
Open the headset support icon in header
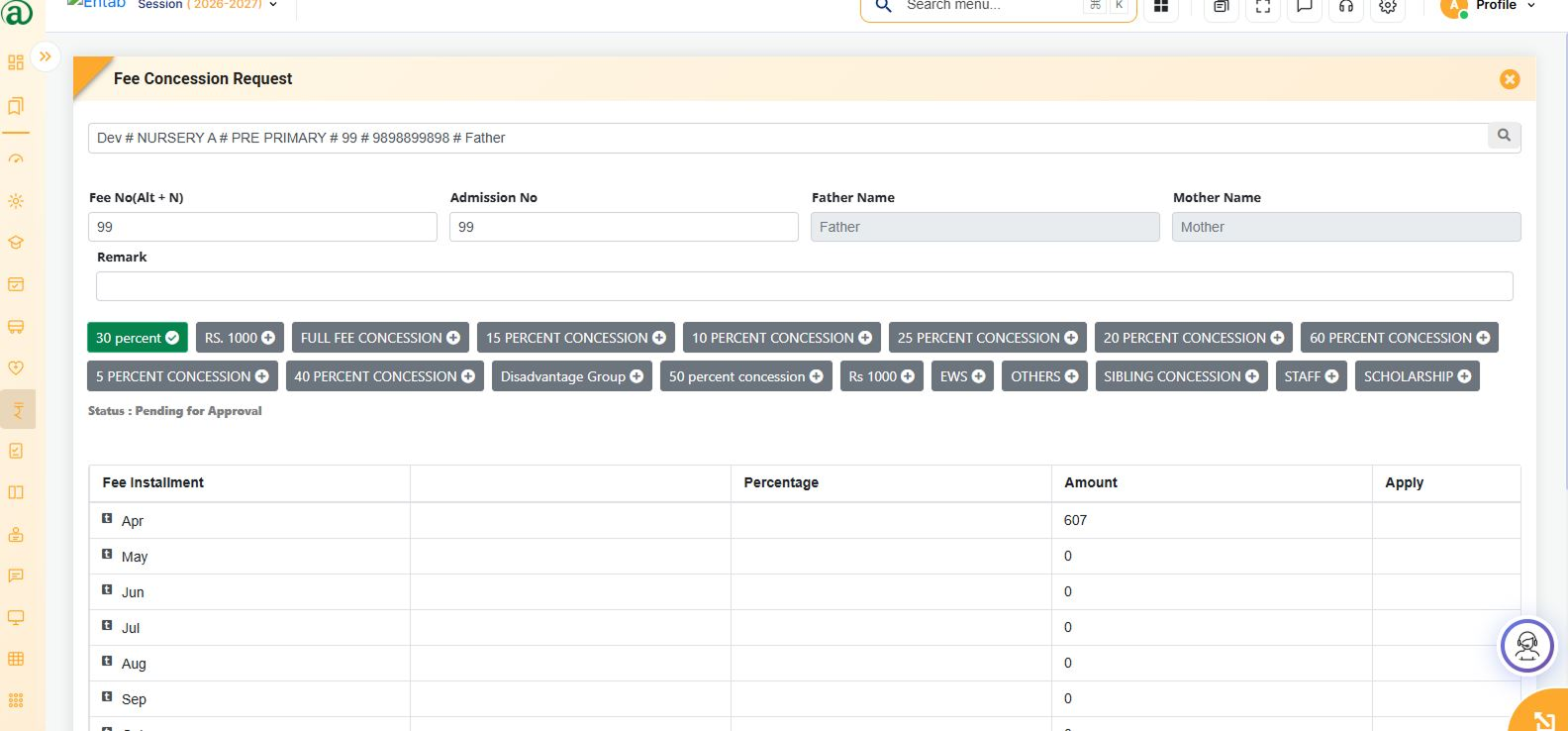point(1346,7)
